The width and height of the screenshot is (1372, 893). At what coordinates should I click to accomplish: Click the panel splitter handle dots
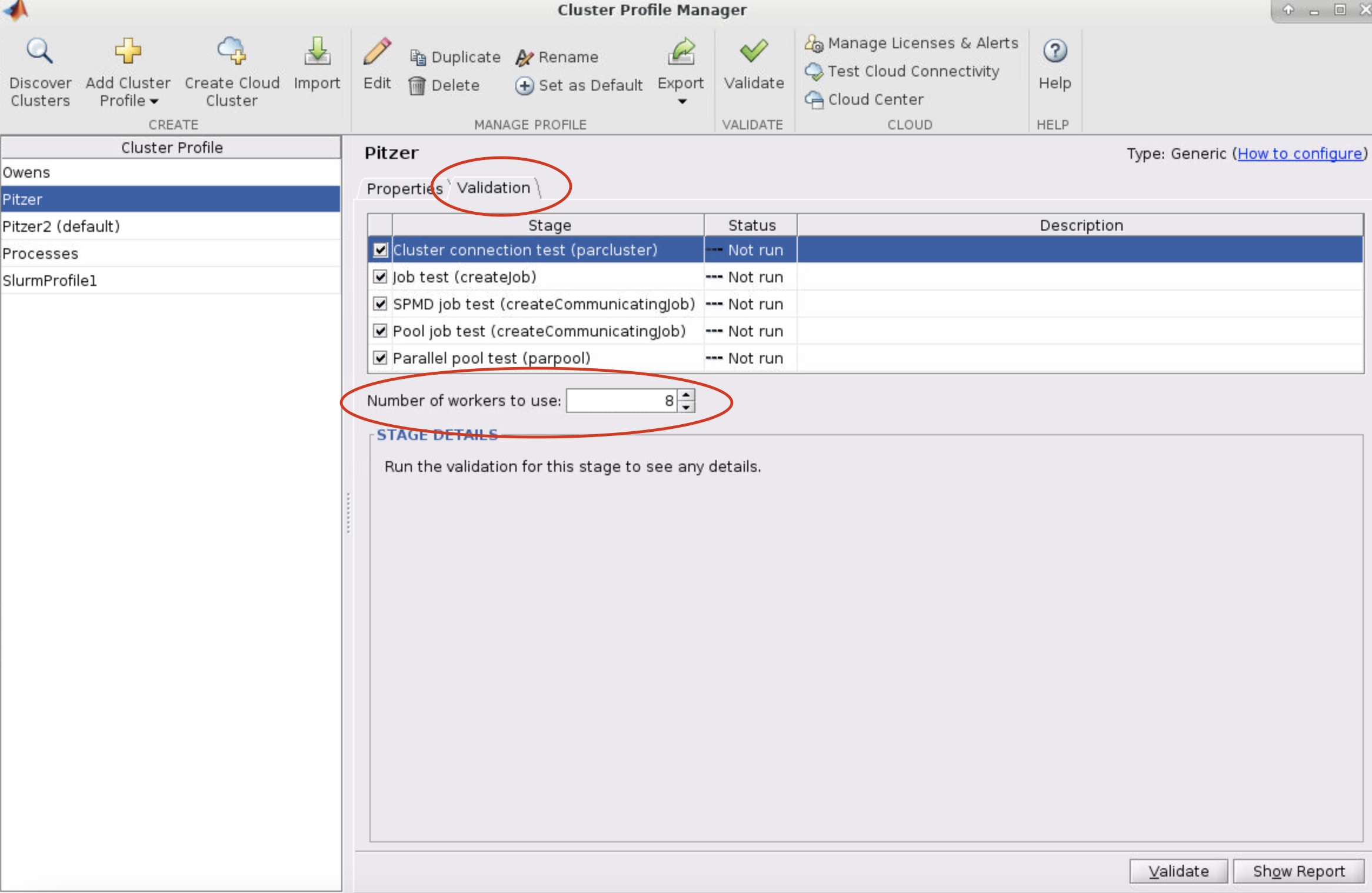[348, 513]
